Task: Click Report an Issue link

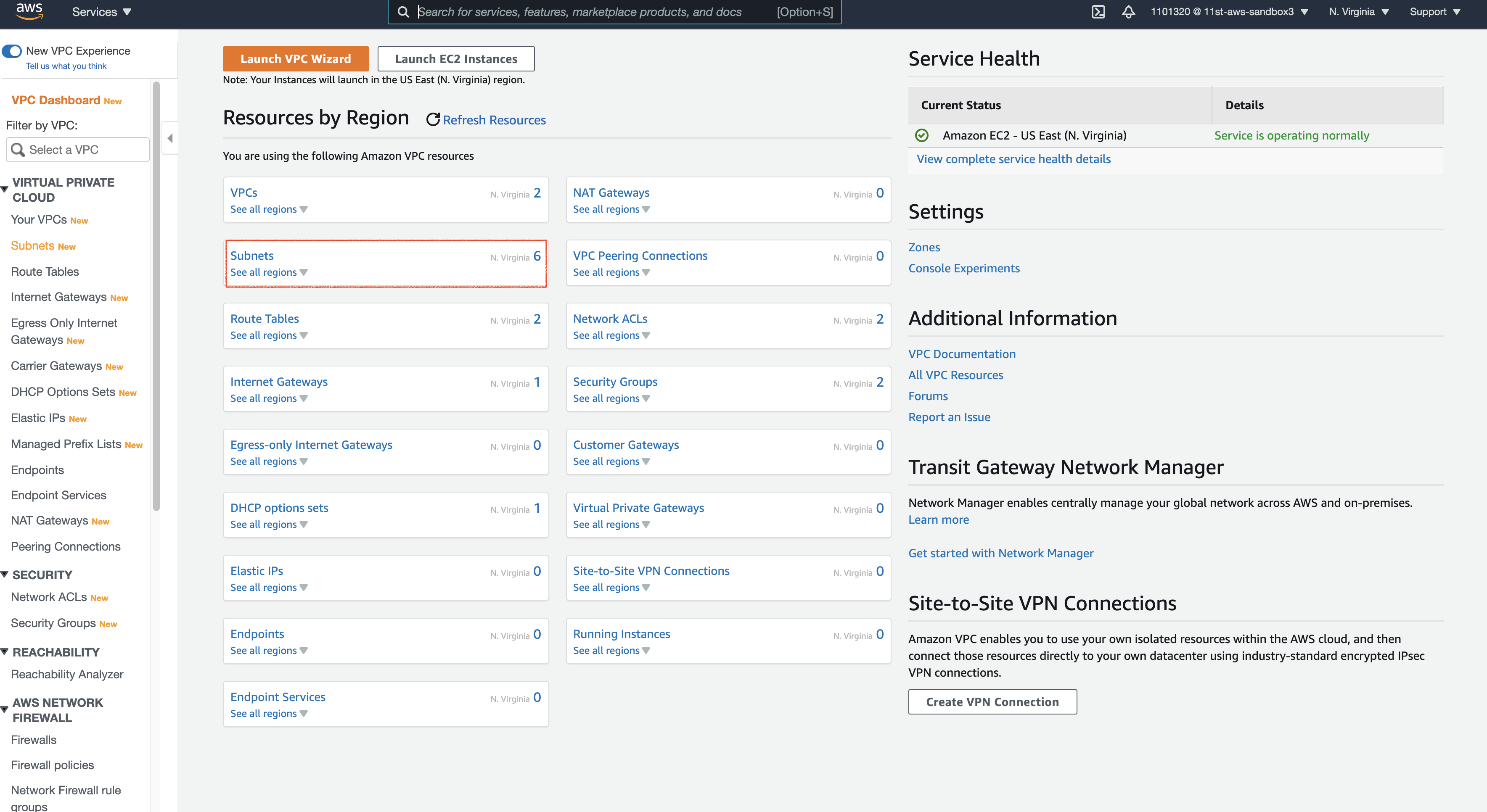Action: pos(949,417)
